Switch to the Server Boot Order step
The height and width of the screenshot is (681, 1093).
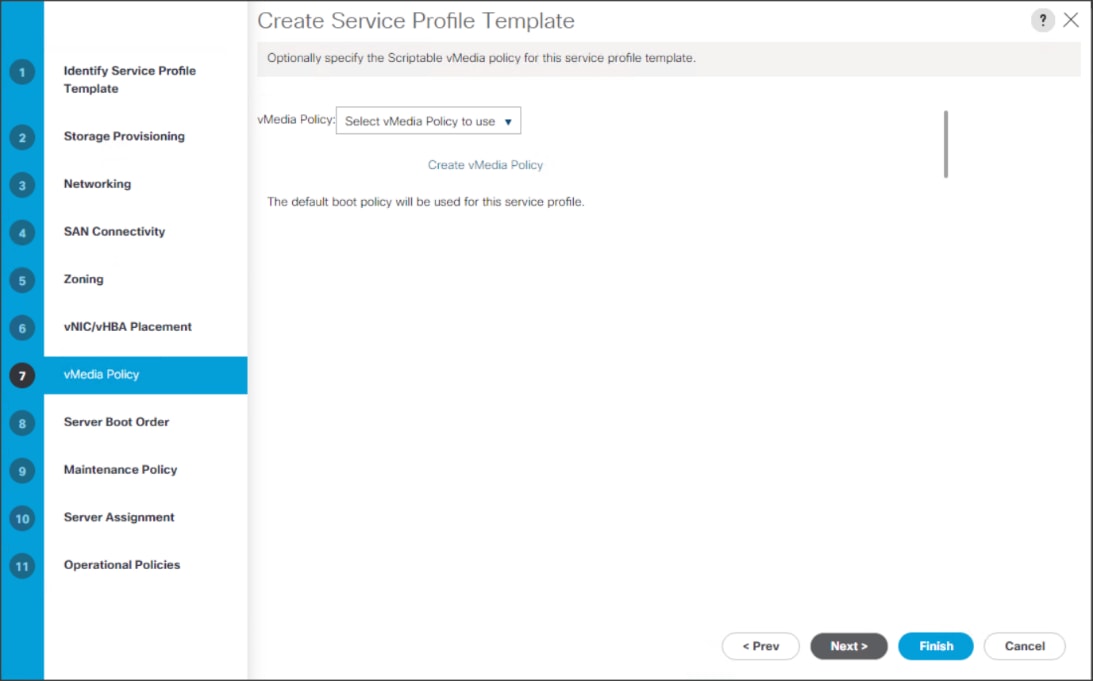pos(114,422)
